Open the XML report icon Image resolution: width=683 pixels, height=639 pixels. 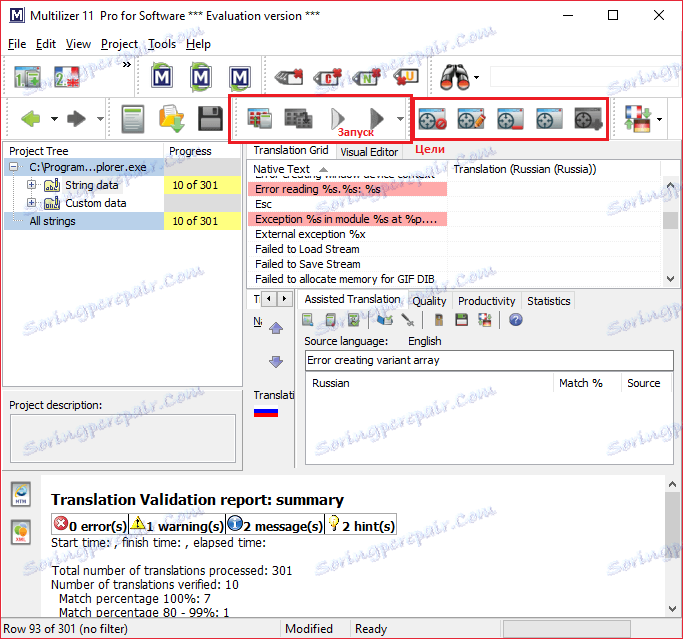pos(21,532)
